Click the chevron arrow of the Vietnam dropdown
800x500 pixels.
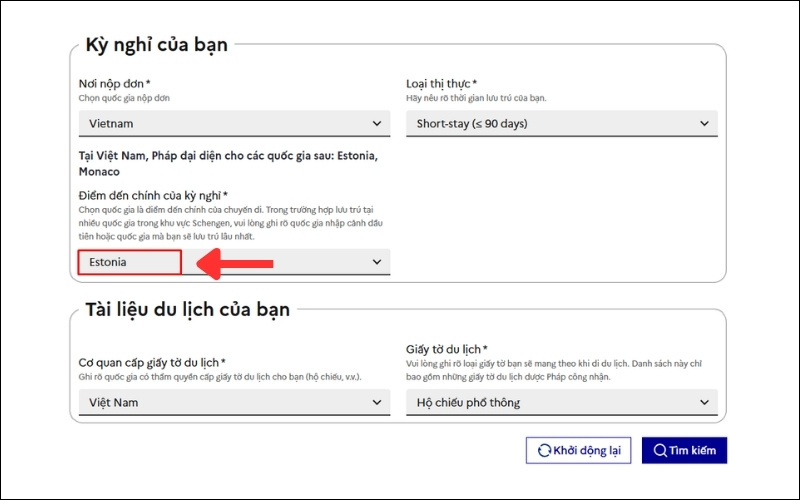[377, 123]
